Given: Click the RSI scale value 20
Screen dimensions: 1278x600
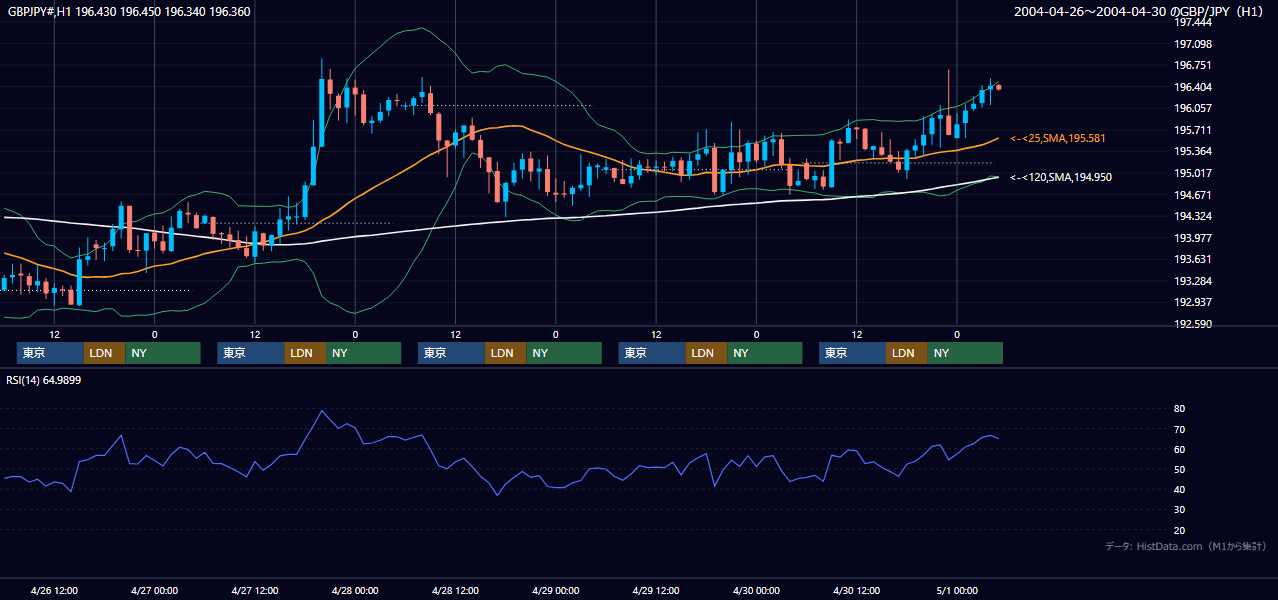Looking at the screenshot, I should pos(1179,530).
